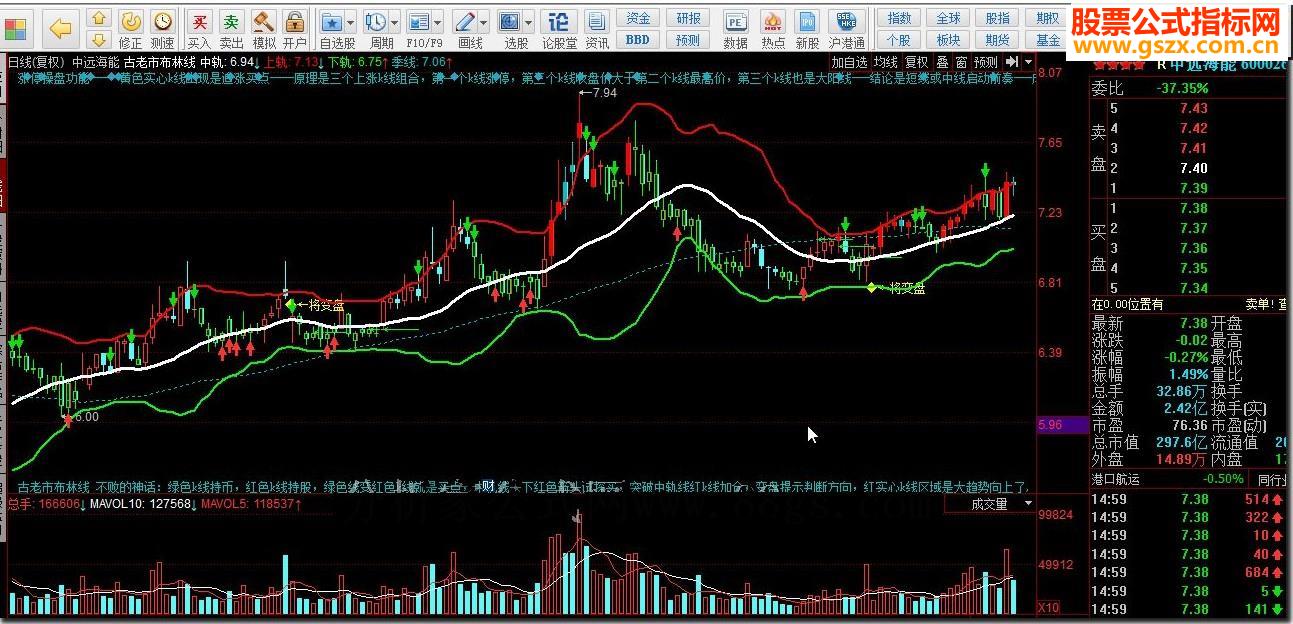
Task: Click the 资金 capital flow button
Action: (x=638, y=18)
